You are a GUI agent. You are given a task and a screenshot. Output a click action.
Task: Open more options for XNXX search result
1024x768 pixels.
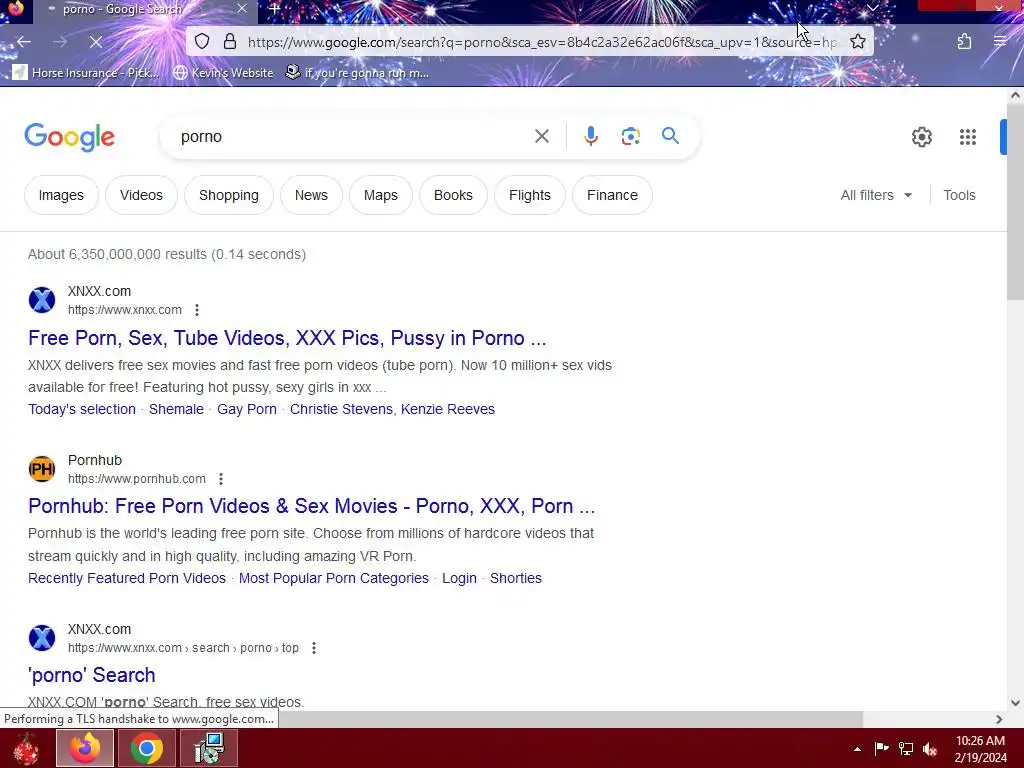[313, 648]
